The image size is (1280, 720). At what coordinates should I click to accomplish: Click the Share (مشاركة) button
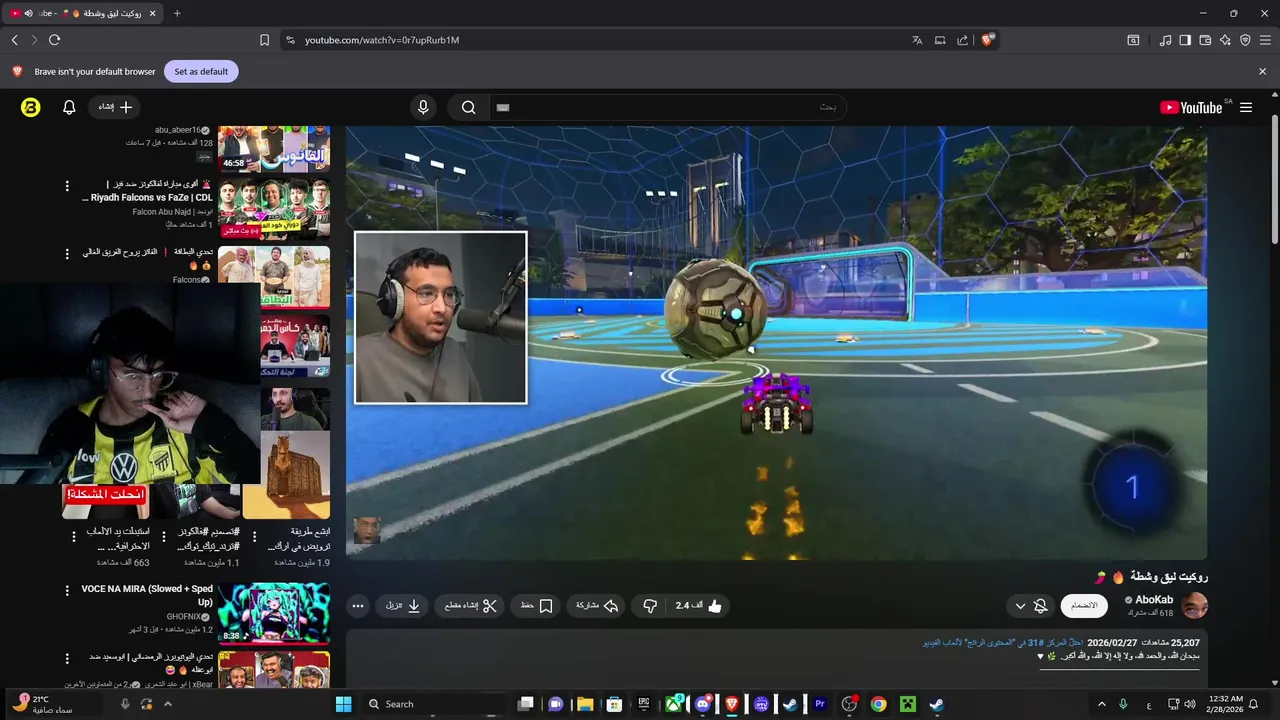[x=598, y=606]
